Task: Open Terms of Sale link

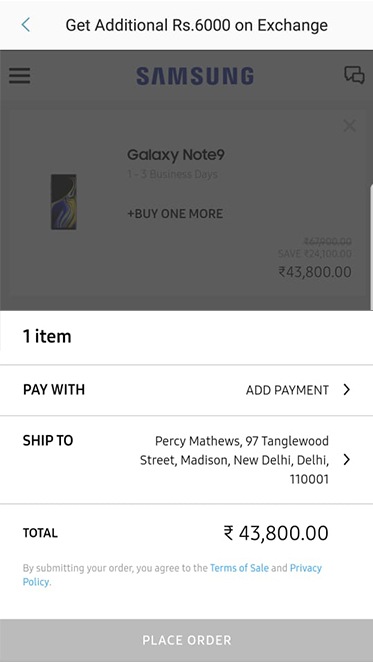Action: coord(239,568)
